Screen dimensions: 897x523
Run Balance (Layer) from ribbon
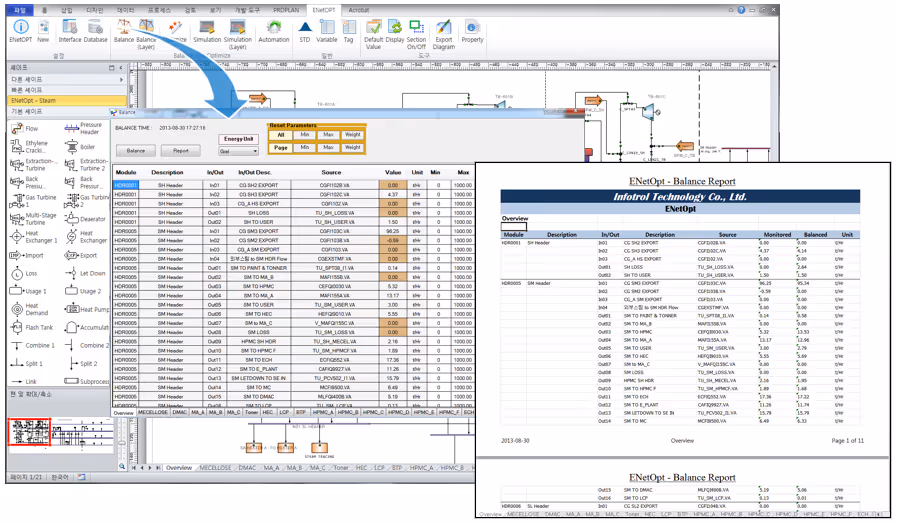click(x=146, y=34)
